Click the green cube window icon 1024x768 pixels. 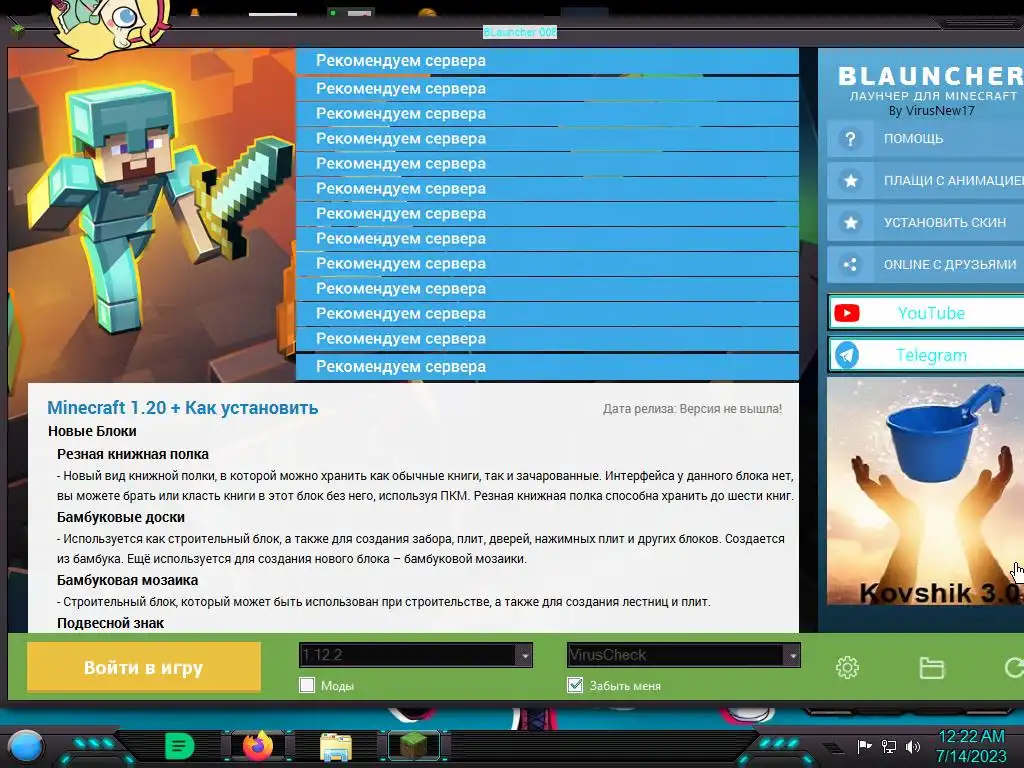coord(18,29)
